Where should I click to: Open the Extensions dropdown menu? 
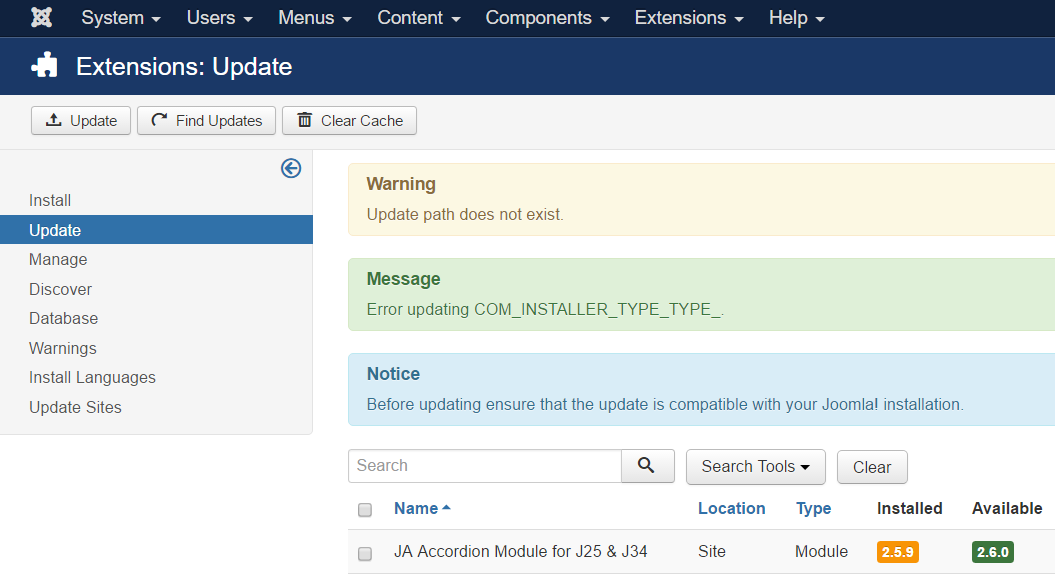(x=689, y=18)
